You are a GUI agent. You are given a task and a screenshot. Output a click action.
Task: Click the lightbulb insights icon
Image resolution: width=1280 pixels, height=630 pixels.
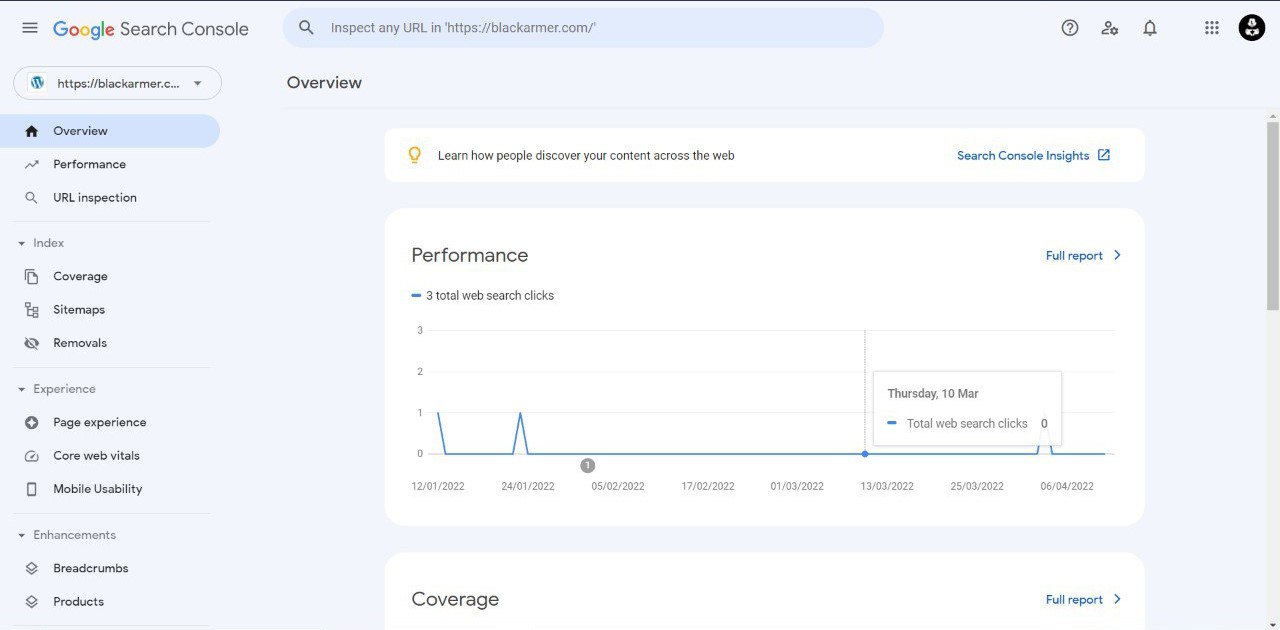(x=414, y=155)
